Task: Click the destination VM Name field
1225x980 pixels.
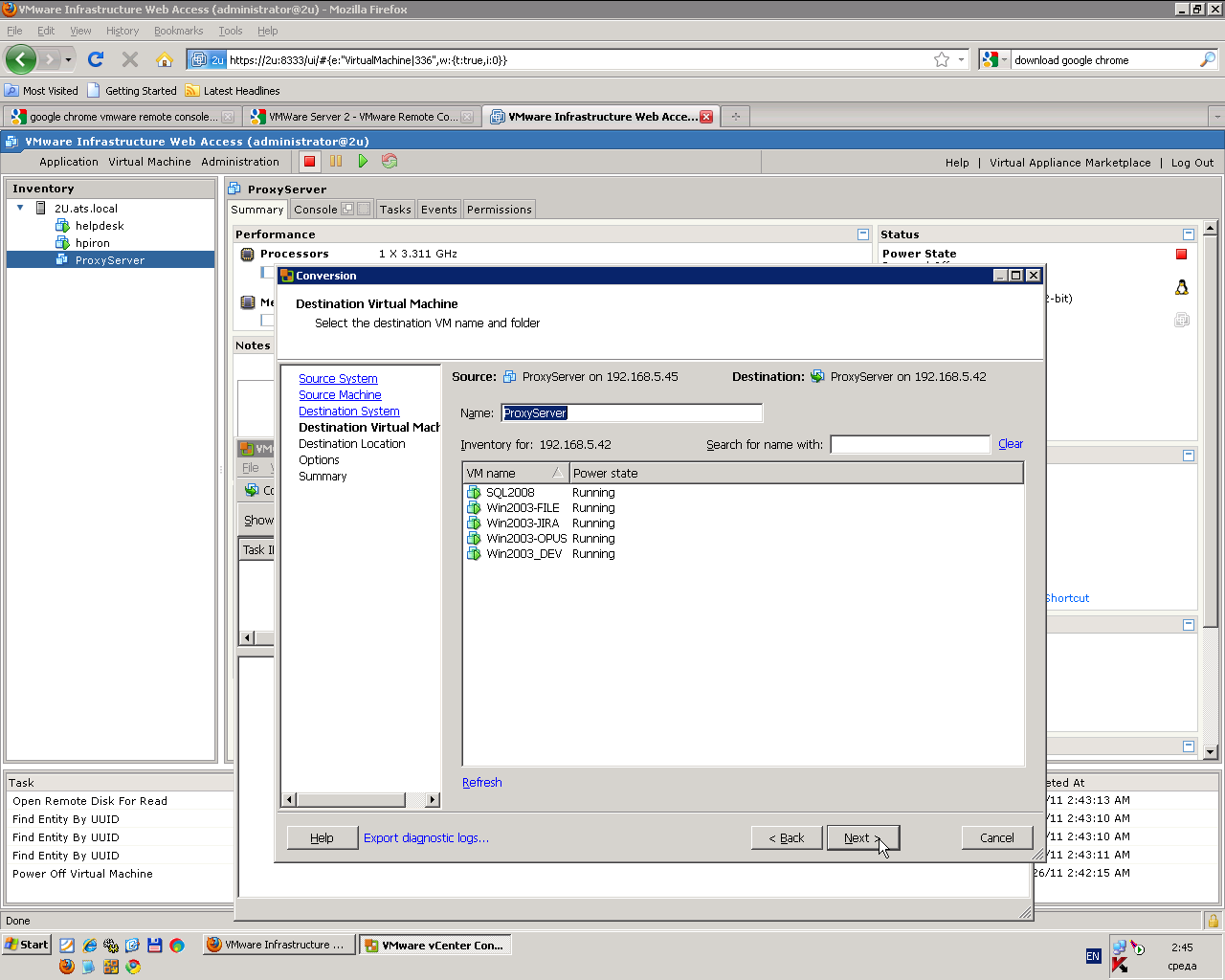Action: (632, 412)
